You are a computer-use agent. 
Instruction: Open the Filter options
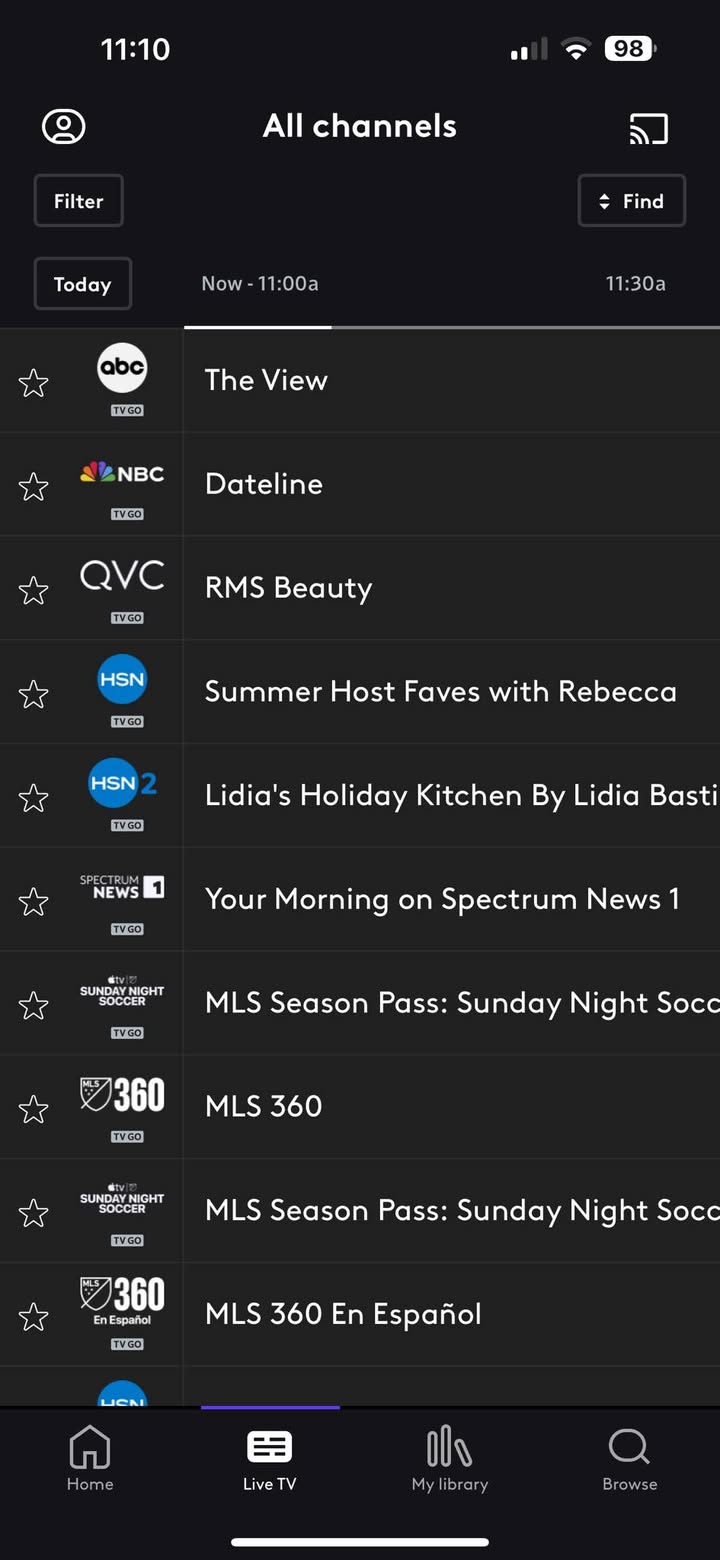(x=79, y=201)
